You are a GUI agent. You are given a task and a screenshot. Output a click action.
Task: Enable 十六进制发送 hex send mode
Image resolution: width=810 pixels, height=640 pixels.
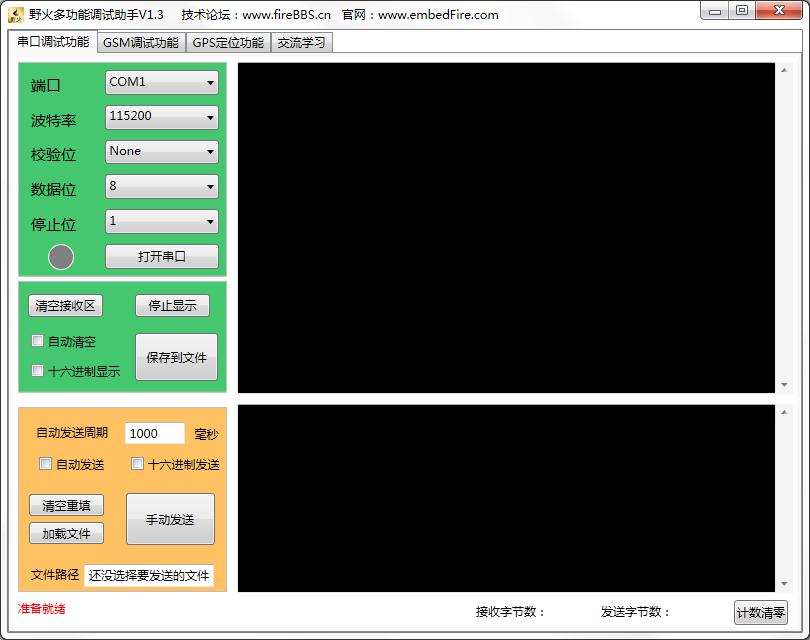click(x=137, y=464)
